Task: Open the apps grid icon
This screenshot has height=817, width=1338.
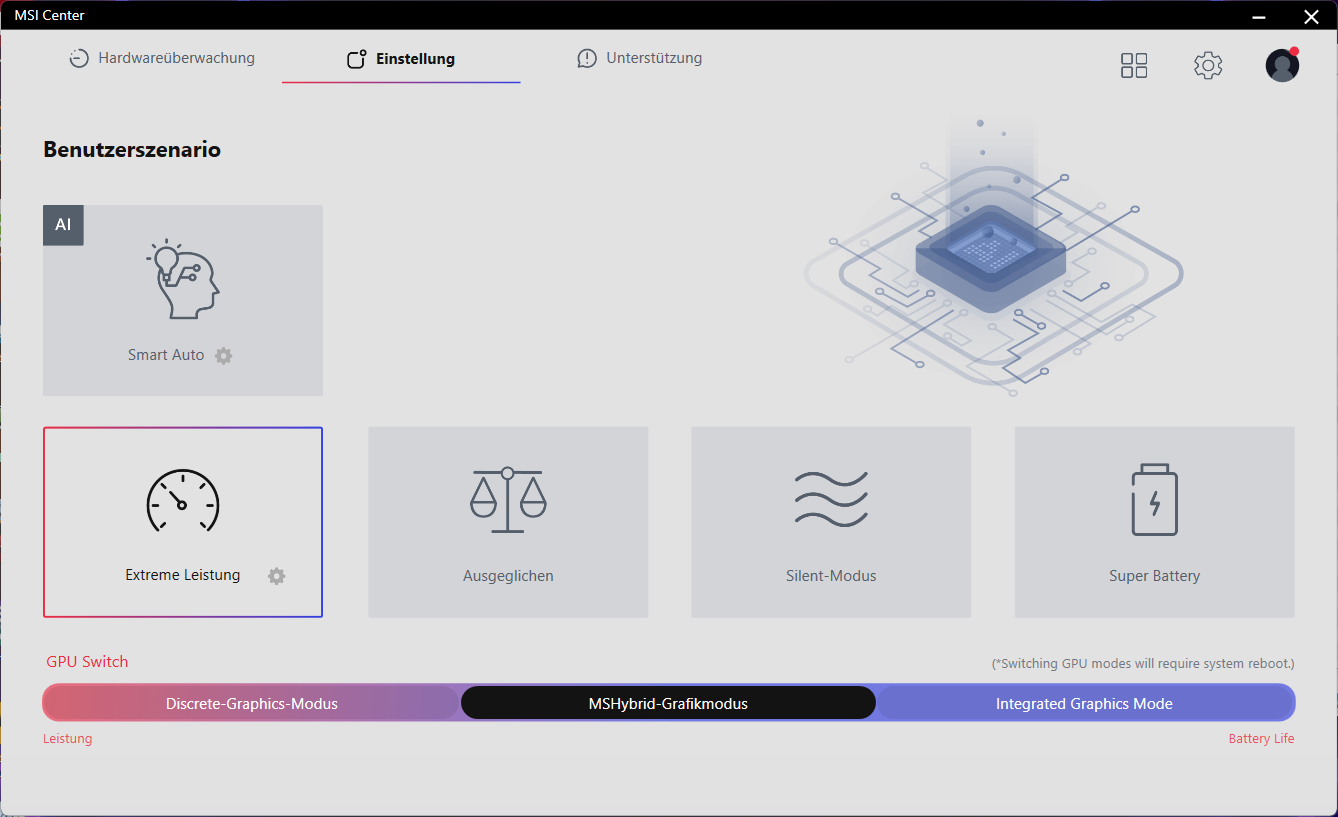Action: (x=1134, y=66)
